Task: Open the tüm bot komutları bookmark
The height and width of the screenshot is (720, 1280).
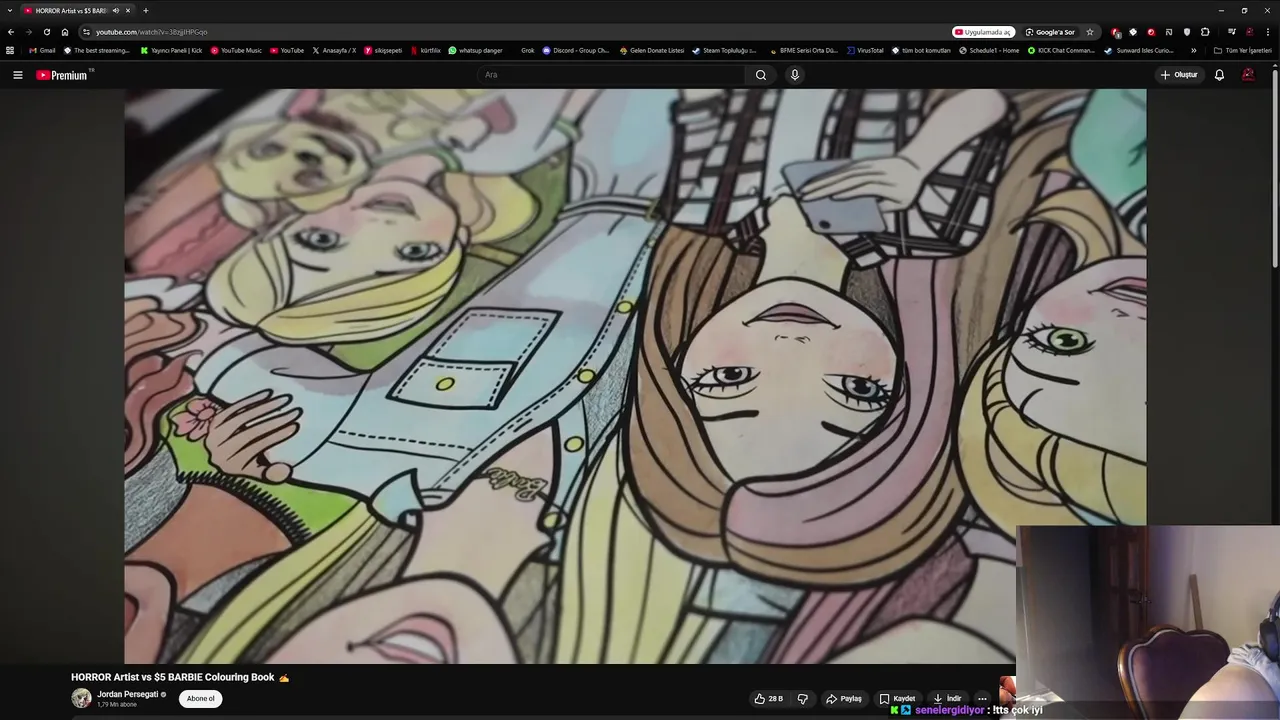Action: tap(921, 50)
